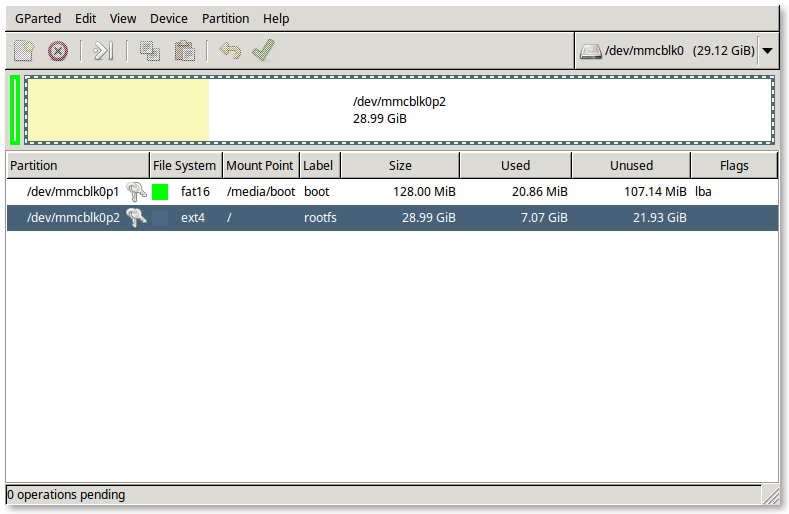Image resolution: width=789 pixels, height=514 pixels.
Task: Sort by the File System column header
Action: click(x=186, y=166)
